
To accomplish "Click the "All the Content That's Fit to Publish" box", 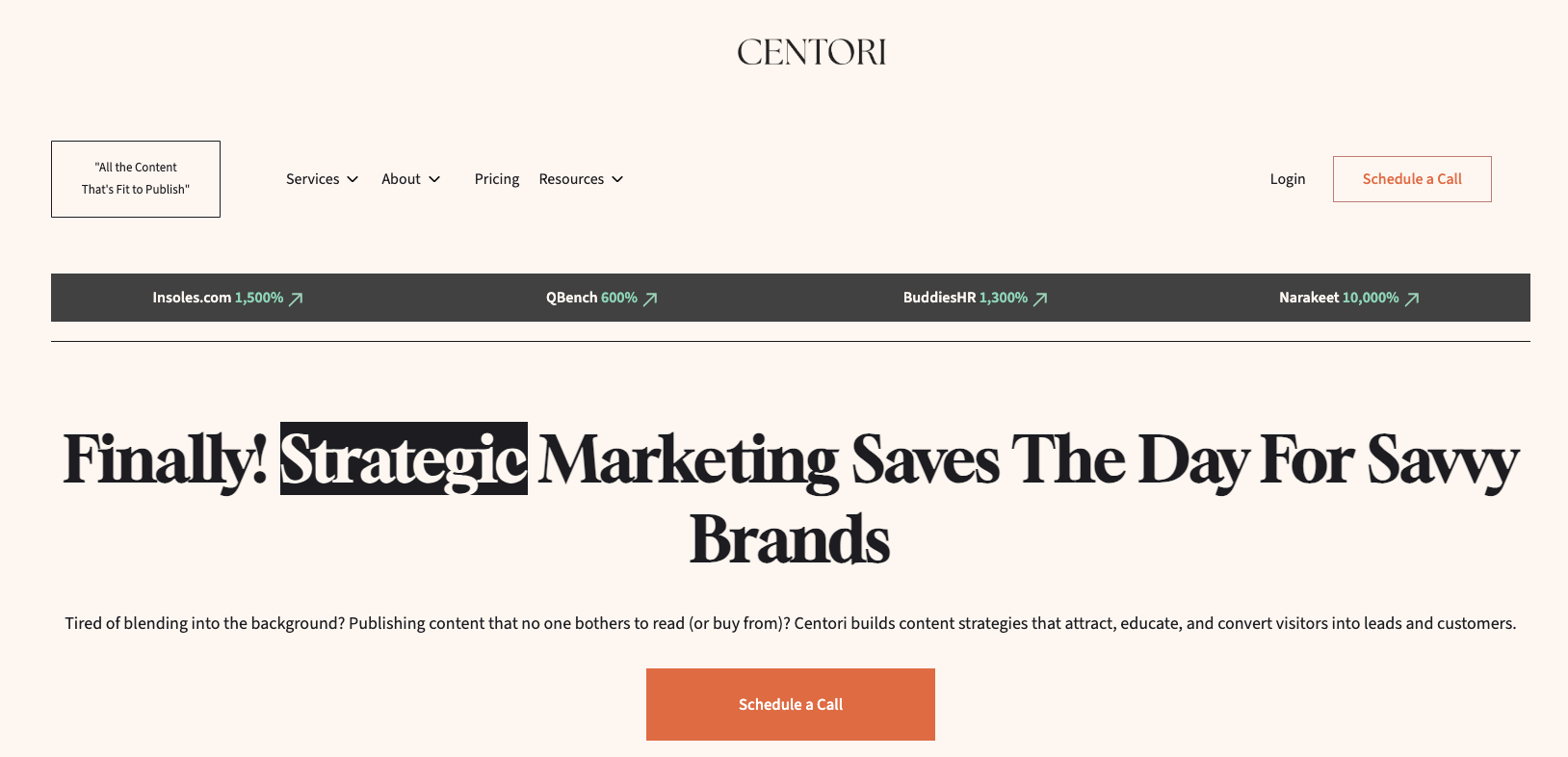I will 136,179.
